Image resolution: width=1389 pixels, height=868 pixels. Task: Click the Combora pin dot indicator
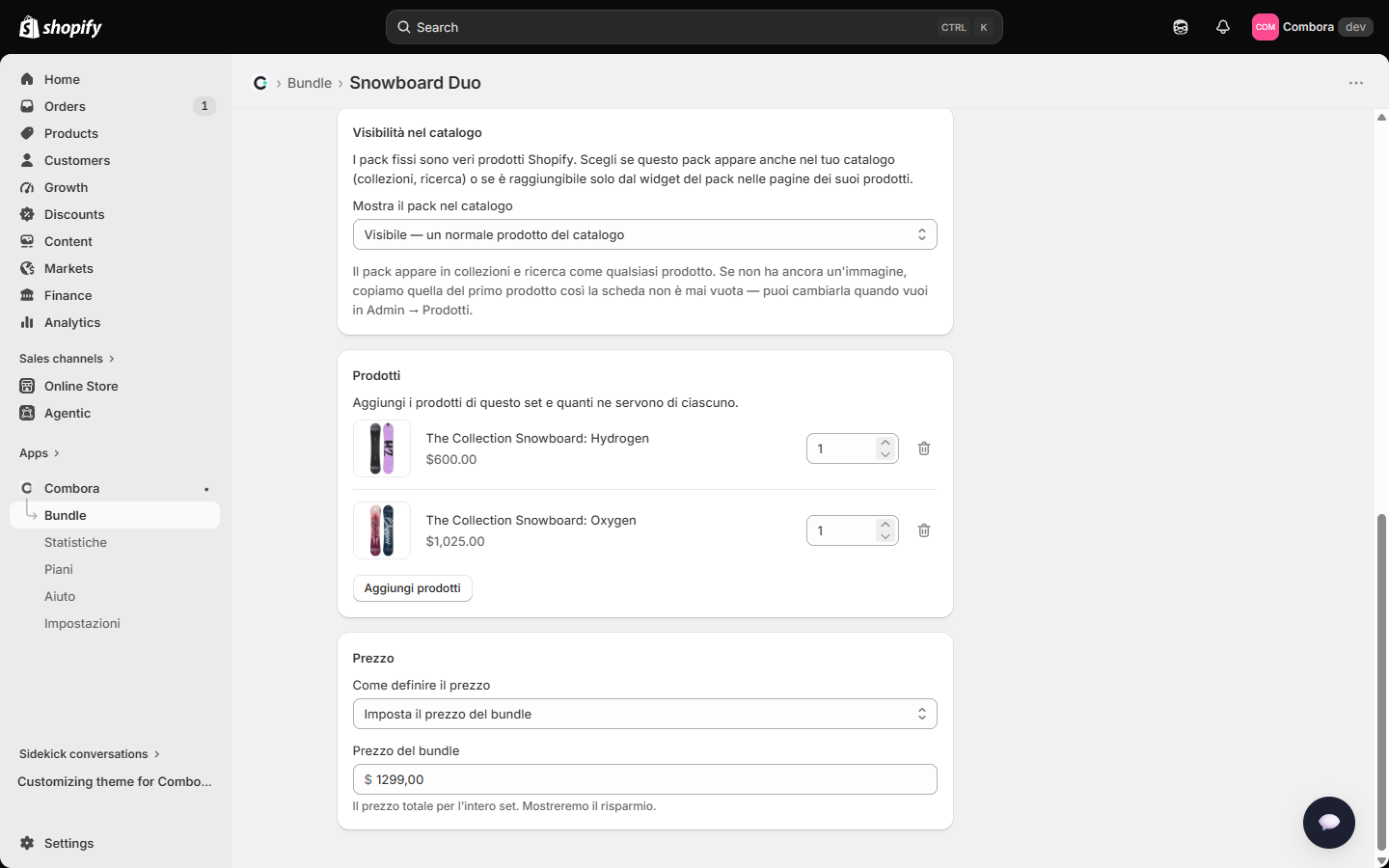(x=206, y=489)
